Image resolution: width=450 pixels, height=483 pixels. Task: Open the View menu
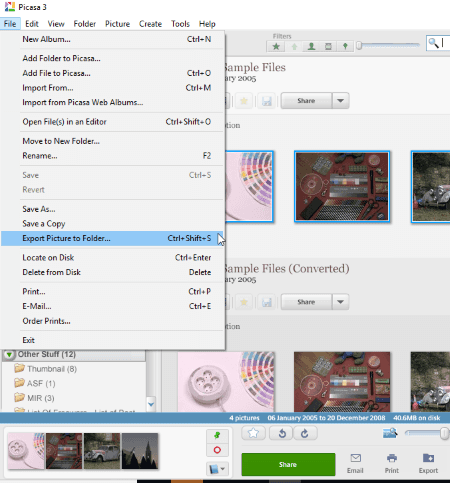point(56,24)
